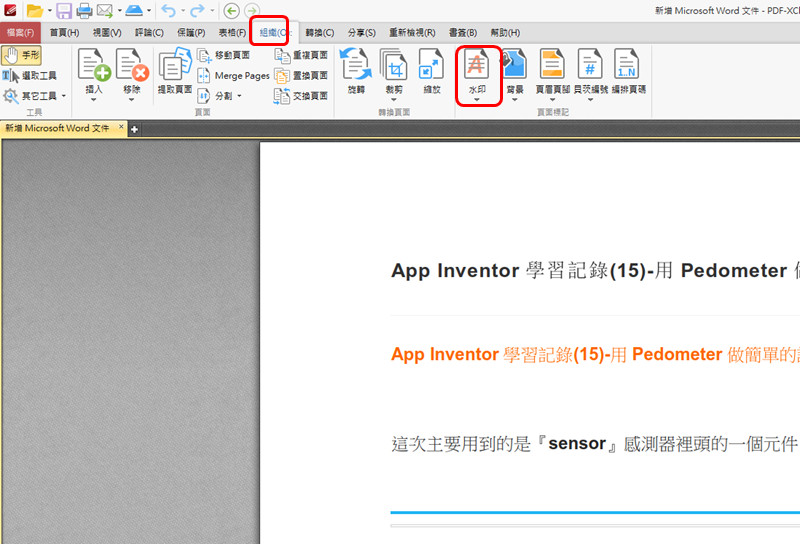Click Replace Pages (置換頁面)
This screenshot has height=544, width=800.
tap(301, 76)
